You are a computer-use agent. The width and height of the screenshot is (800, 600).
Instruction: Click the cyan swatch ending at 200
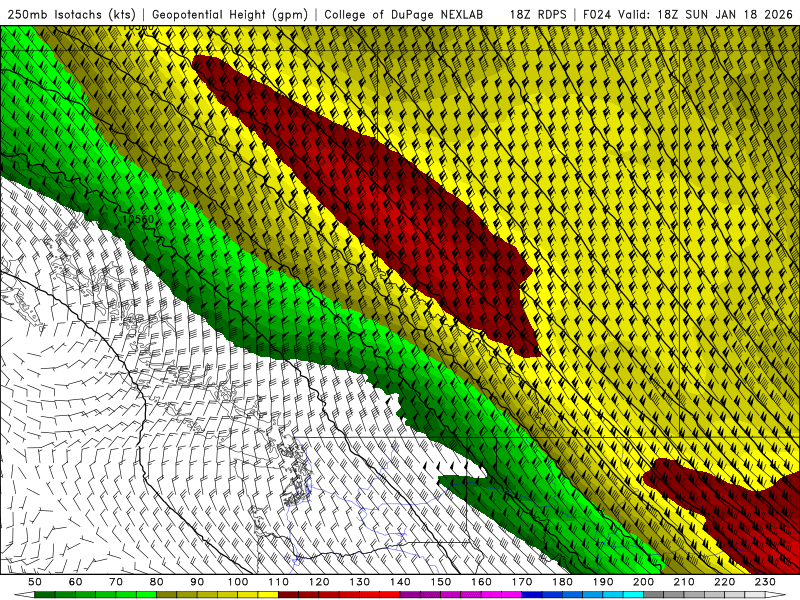coord(633,595)
